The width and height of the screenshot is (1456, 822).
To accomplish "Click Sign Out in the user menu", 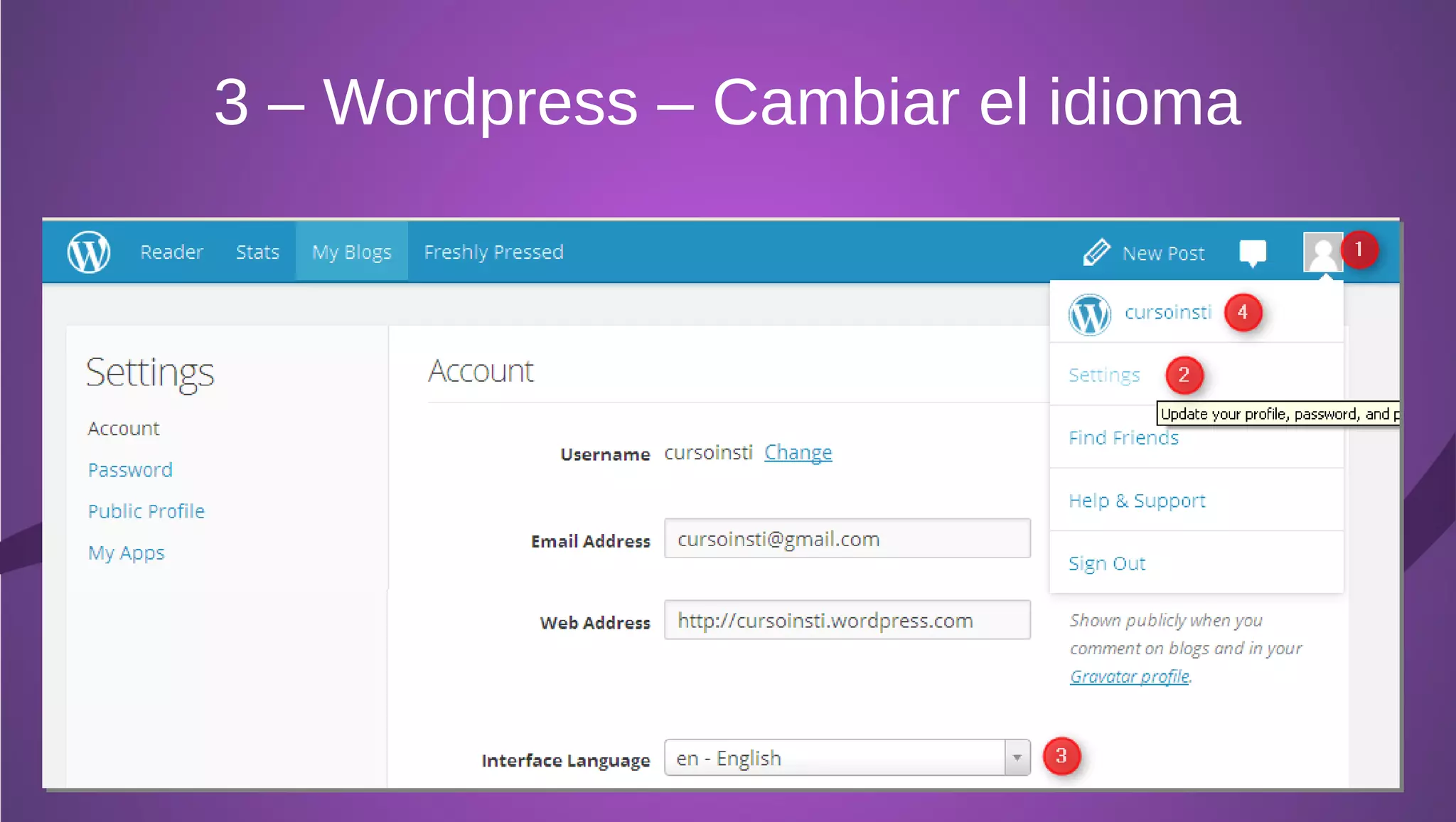I will 1107,563.
